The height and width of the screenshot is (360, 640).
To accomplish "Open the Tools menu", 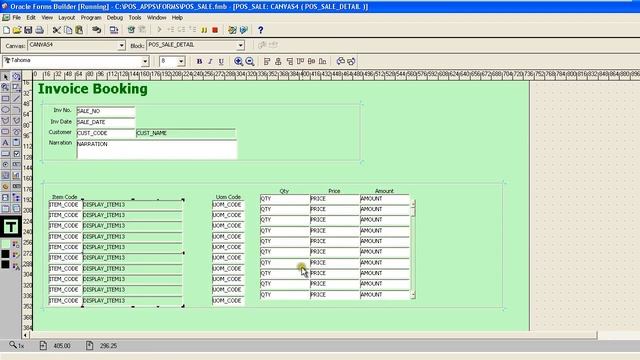I will (x=135, y=18).
